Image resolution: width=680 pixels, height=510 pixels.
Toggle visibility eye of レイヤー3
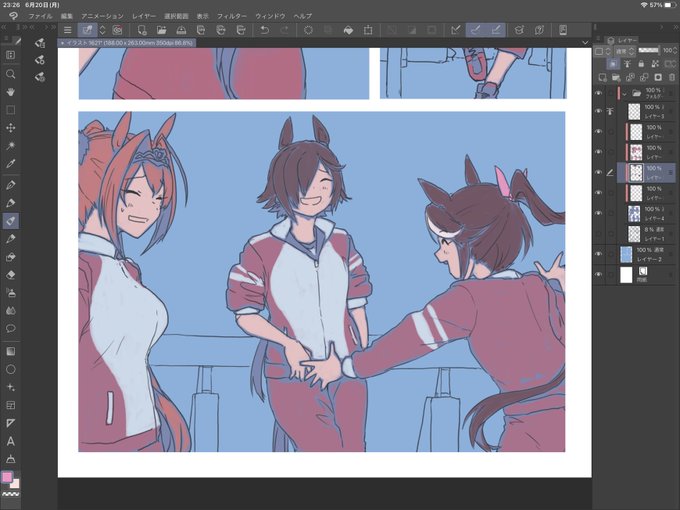[x=599, y=111]
